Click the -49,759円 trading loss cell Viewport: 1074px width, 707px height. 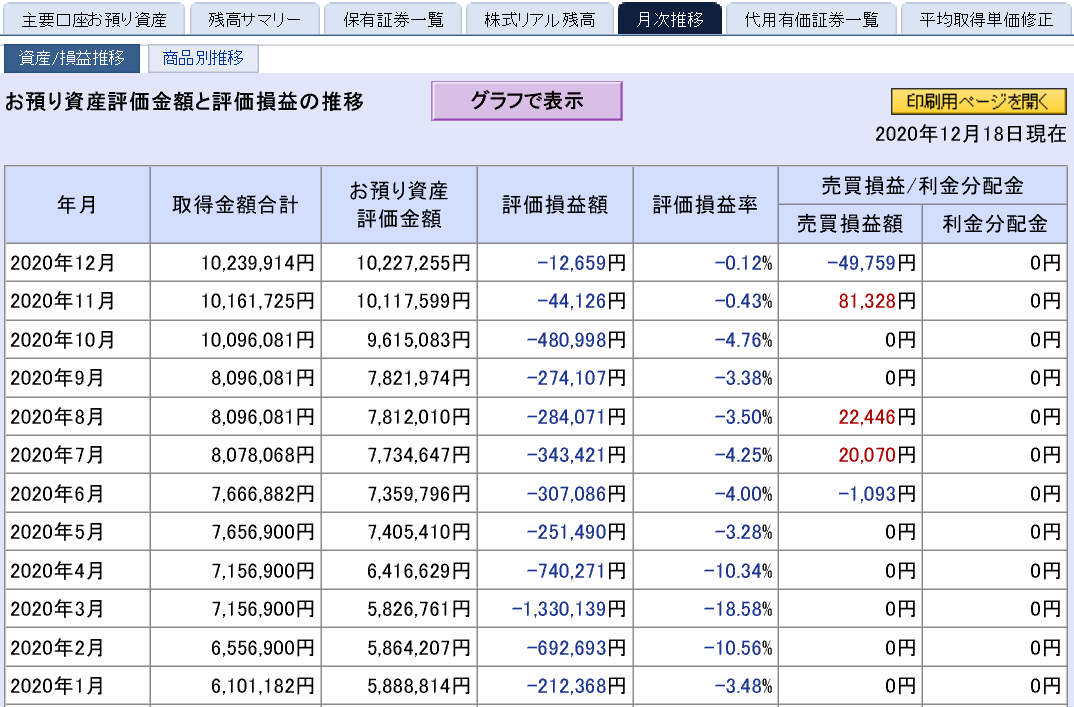850,262
